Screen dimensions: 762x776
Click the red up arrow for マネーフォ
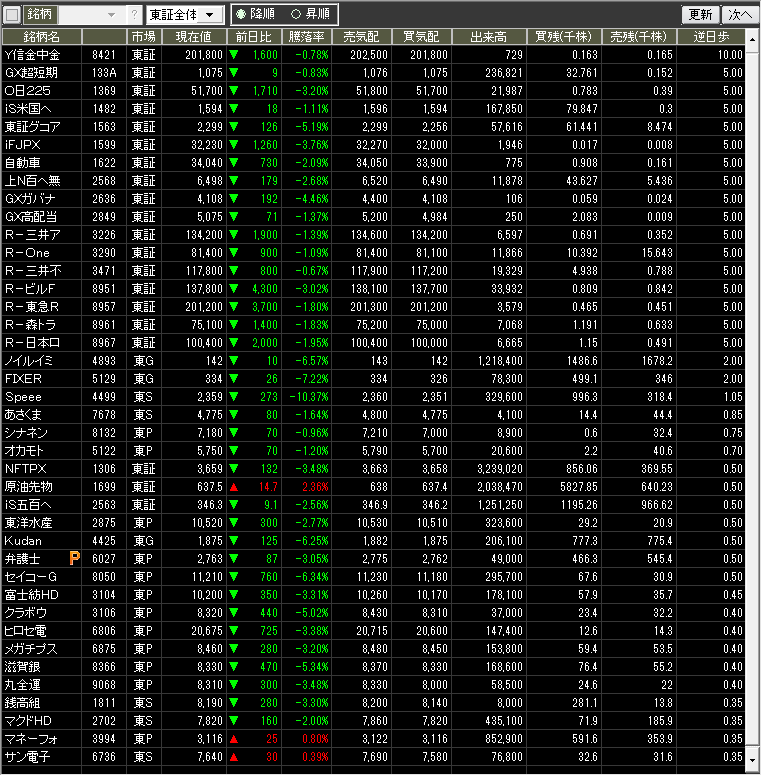click(x=234, y=737)
